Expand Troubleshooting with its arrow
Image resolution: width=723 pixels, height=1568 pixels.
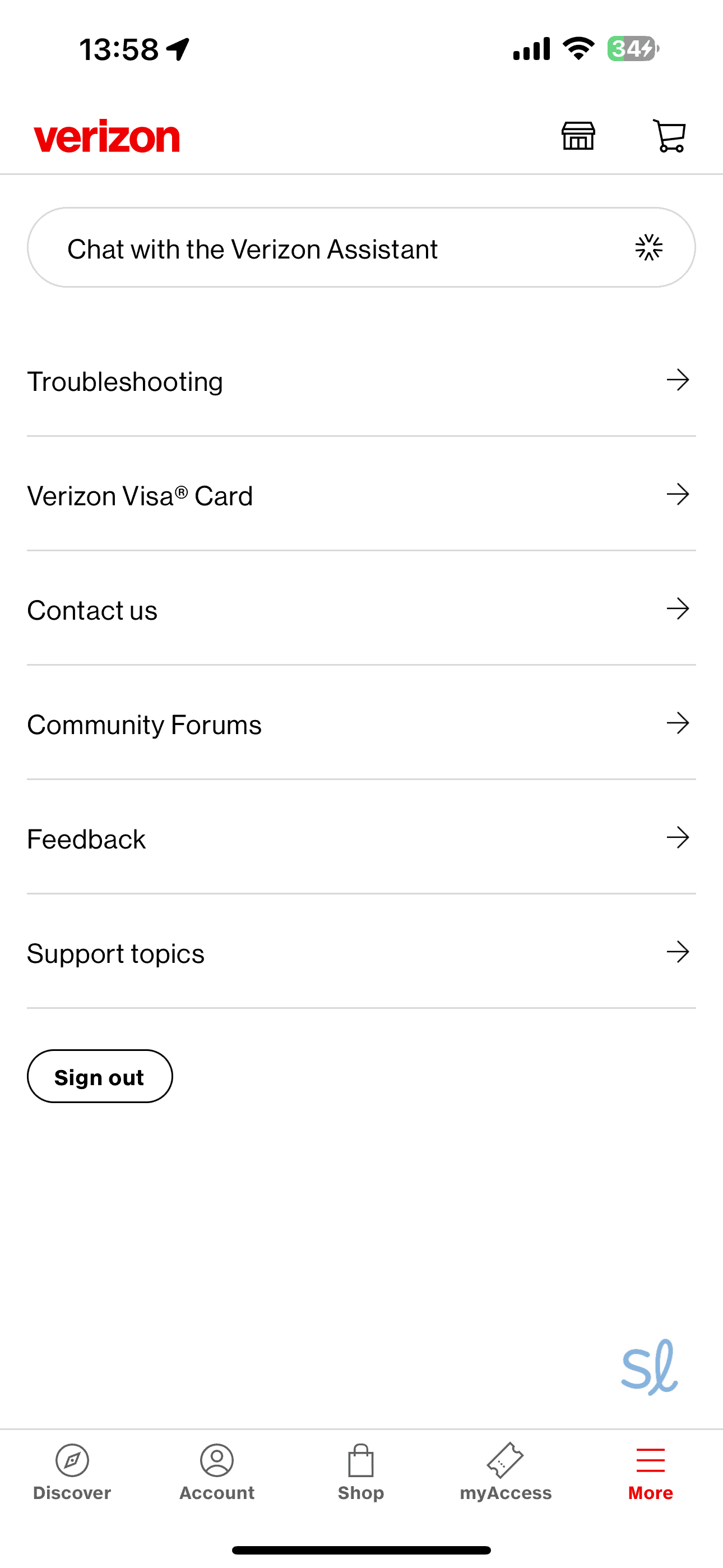(x=678, y=380)
